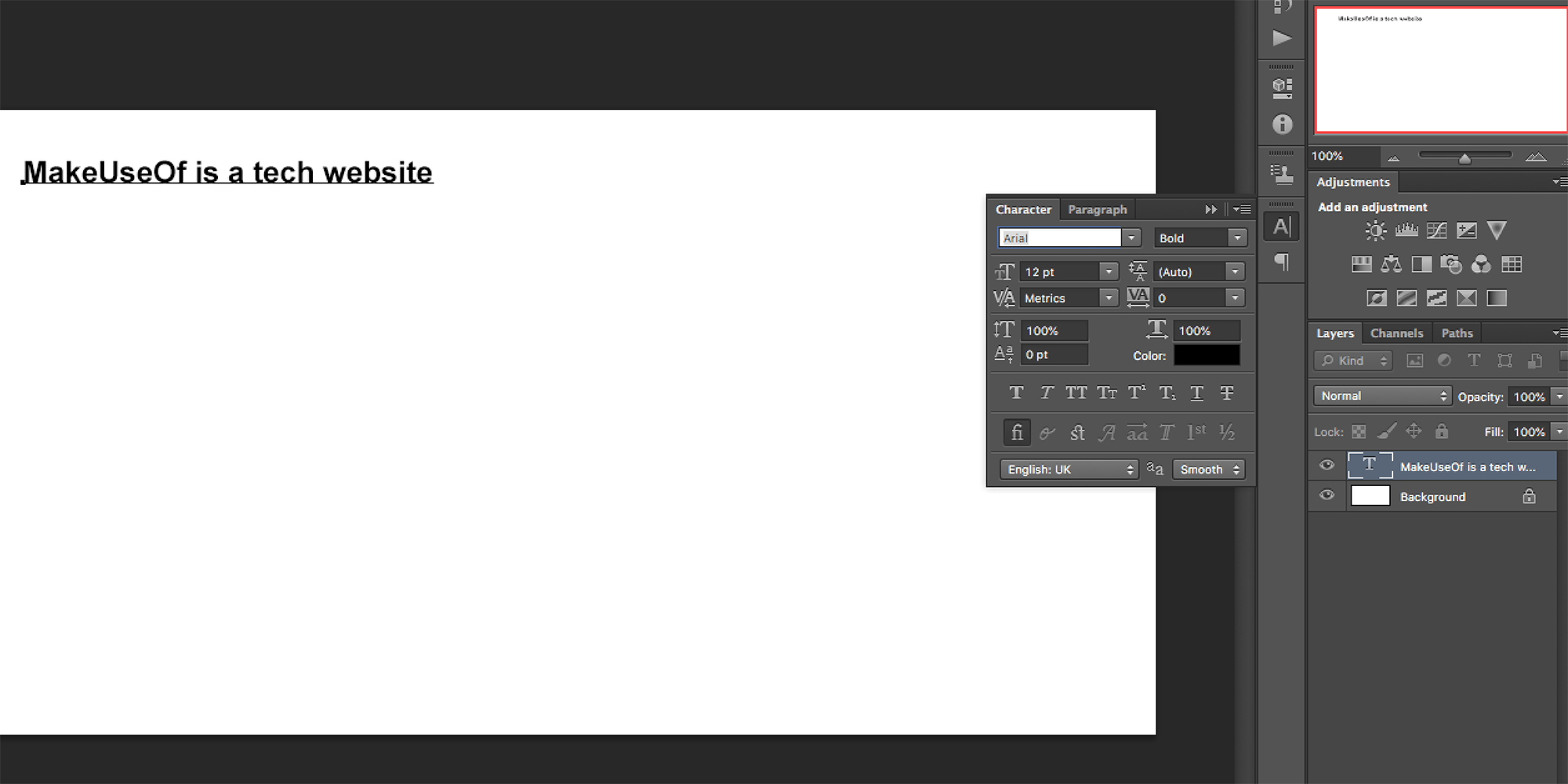
Task: Click the Navigator zoom slider handle
Action: (1465, 159)
